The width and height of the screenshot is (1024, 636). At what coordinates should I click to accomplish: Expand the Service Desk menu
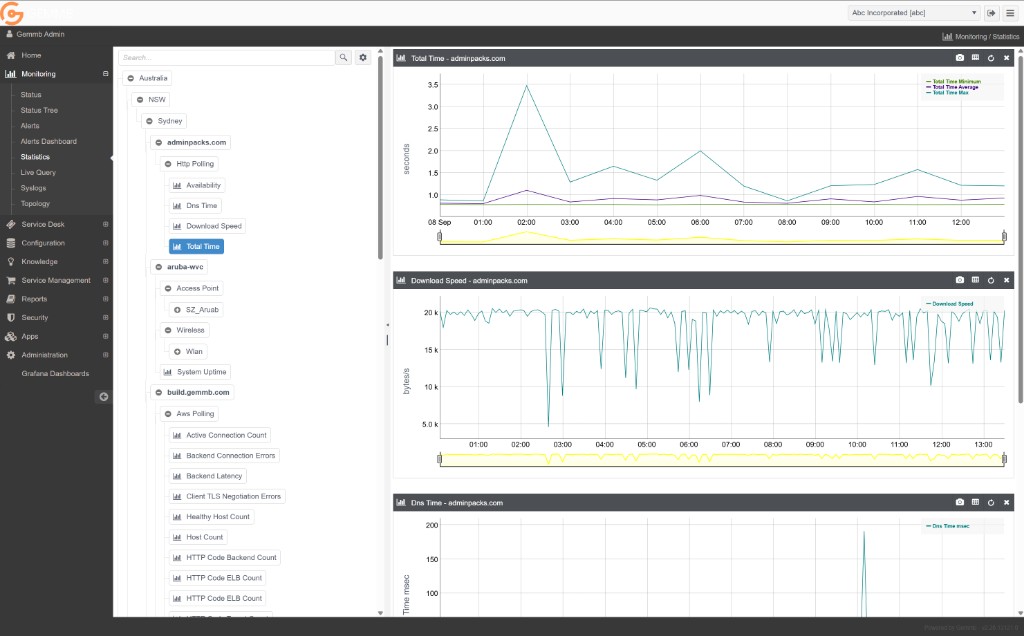[105, 224]
